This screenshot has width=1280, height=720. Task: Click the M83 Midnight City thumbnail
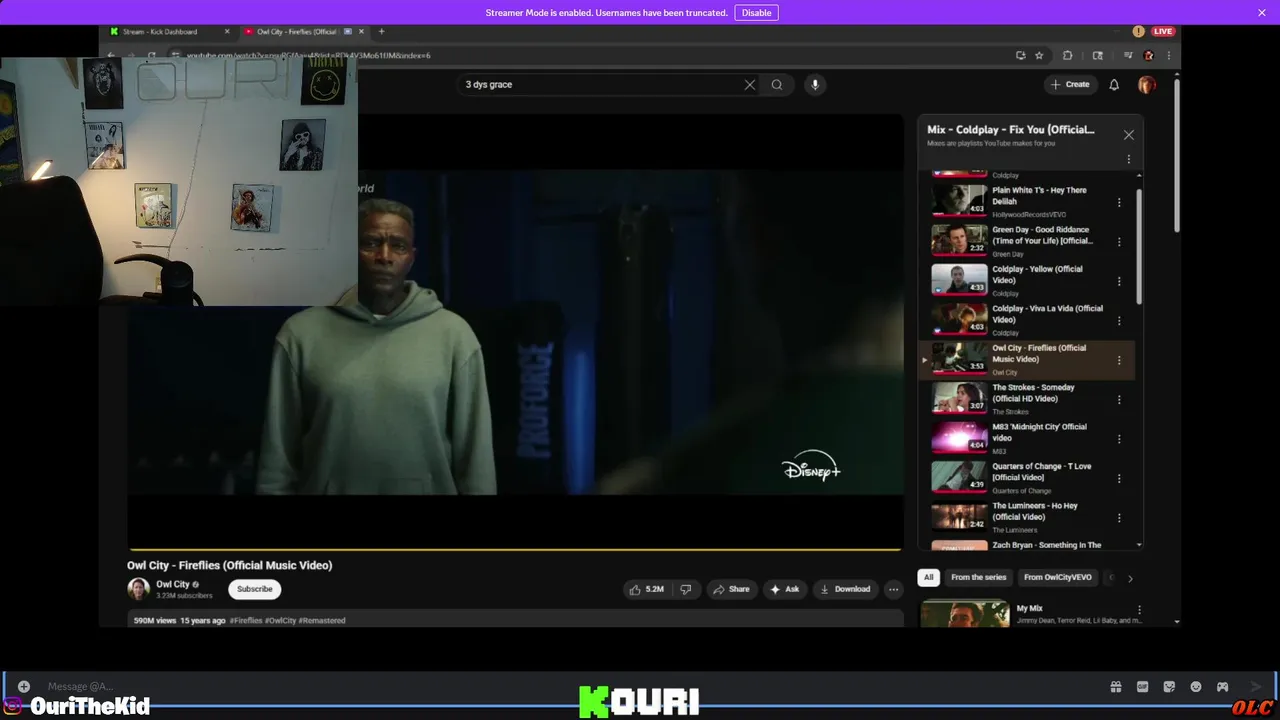tap(959, 437)
